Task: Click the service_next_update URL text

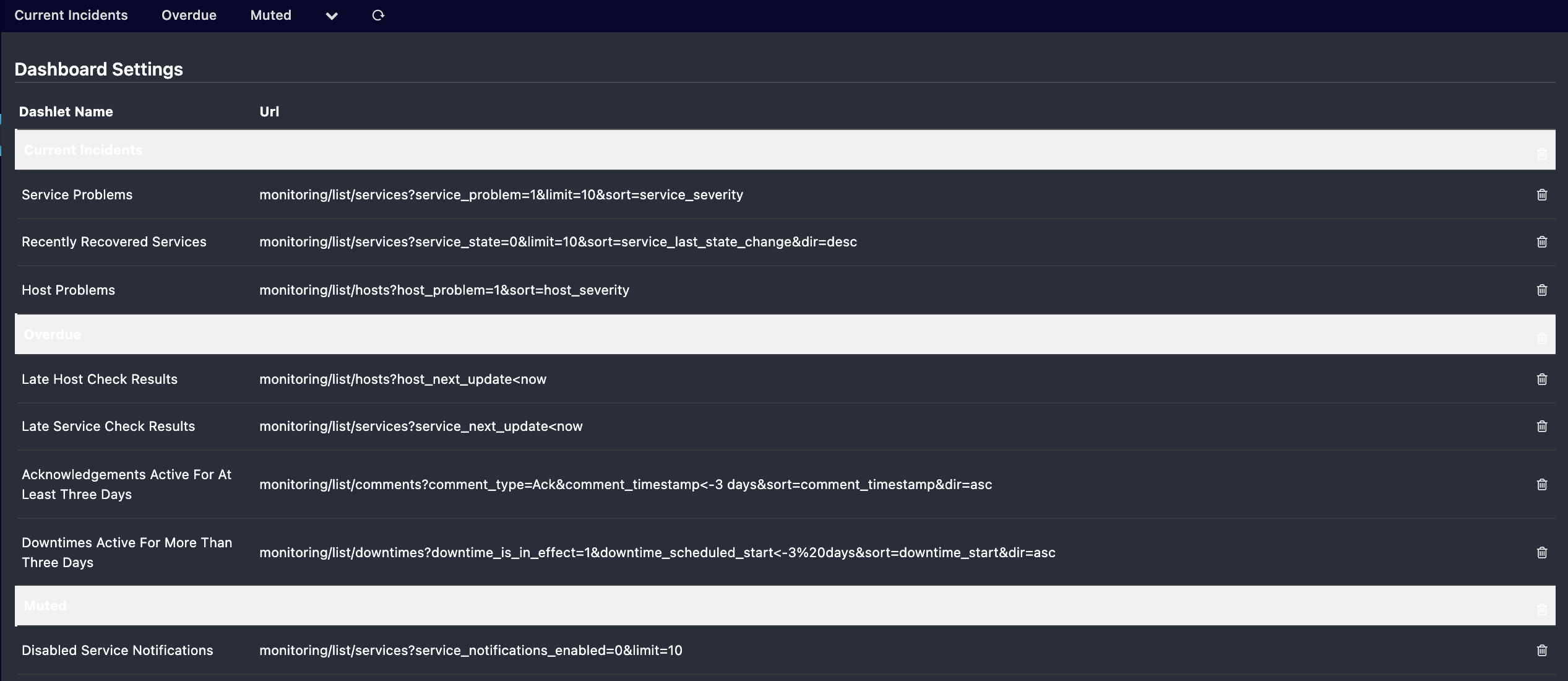Action: pos(421,426)
